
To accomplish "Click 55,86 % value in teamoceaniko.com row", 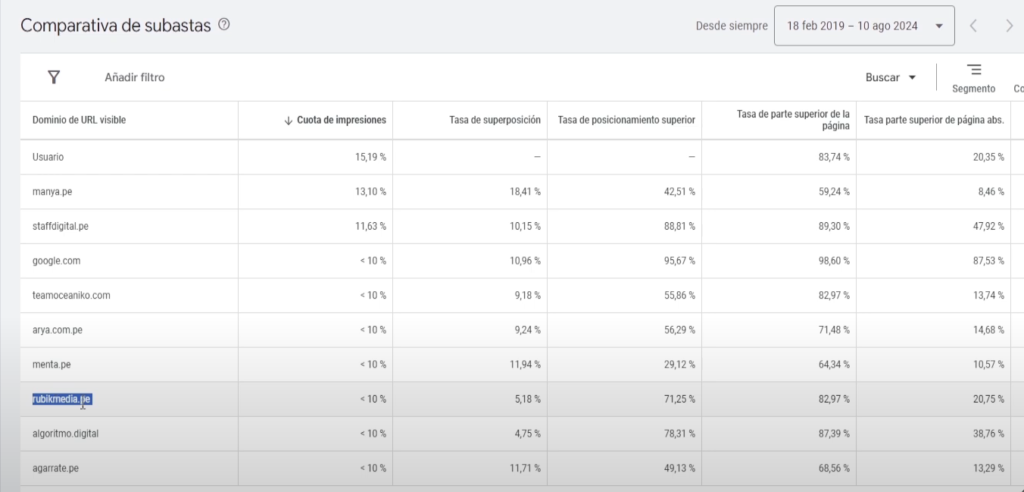I will point(680,295).
